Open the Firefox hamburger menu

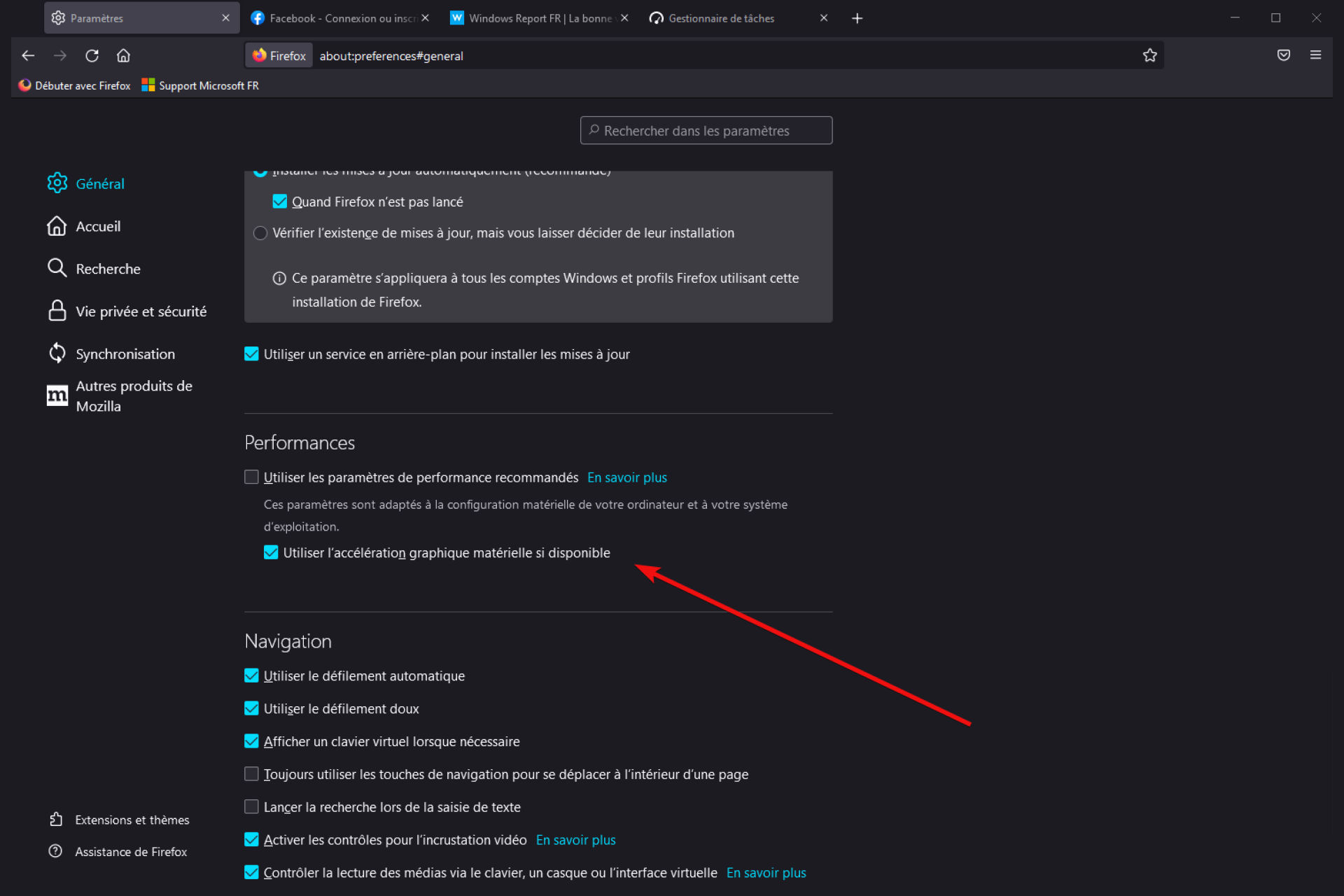[x=1315, y=55]
